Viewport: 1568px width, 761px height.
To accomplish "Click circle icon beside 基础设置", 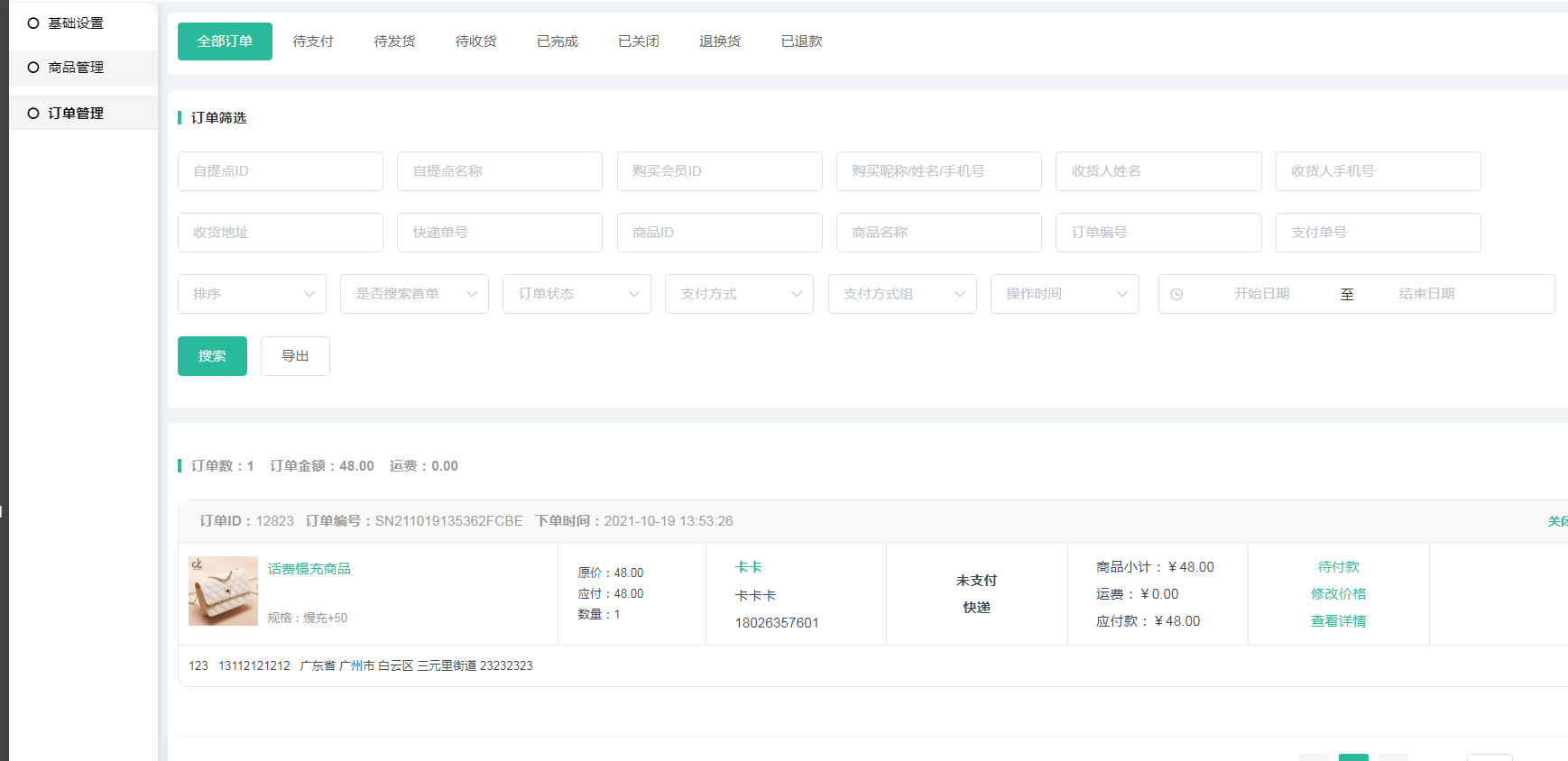I will coord(33,23).
